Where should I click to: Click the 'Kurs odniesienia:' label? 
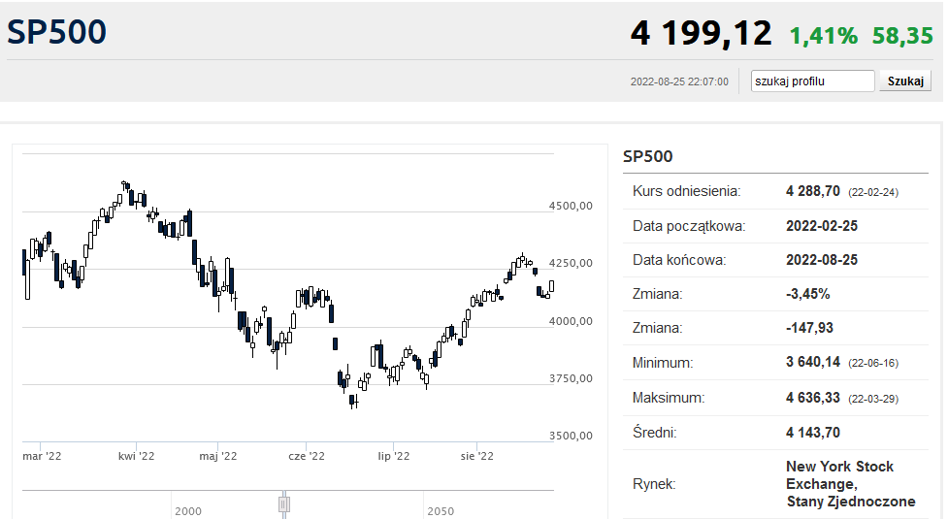[686, 192]
